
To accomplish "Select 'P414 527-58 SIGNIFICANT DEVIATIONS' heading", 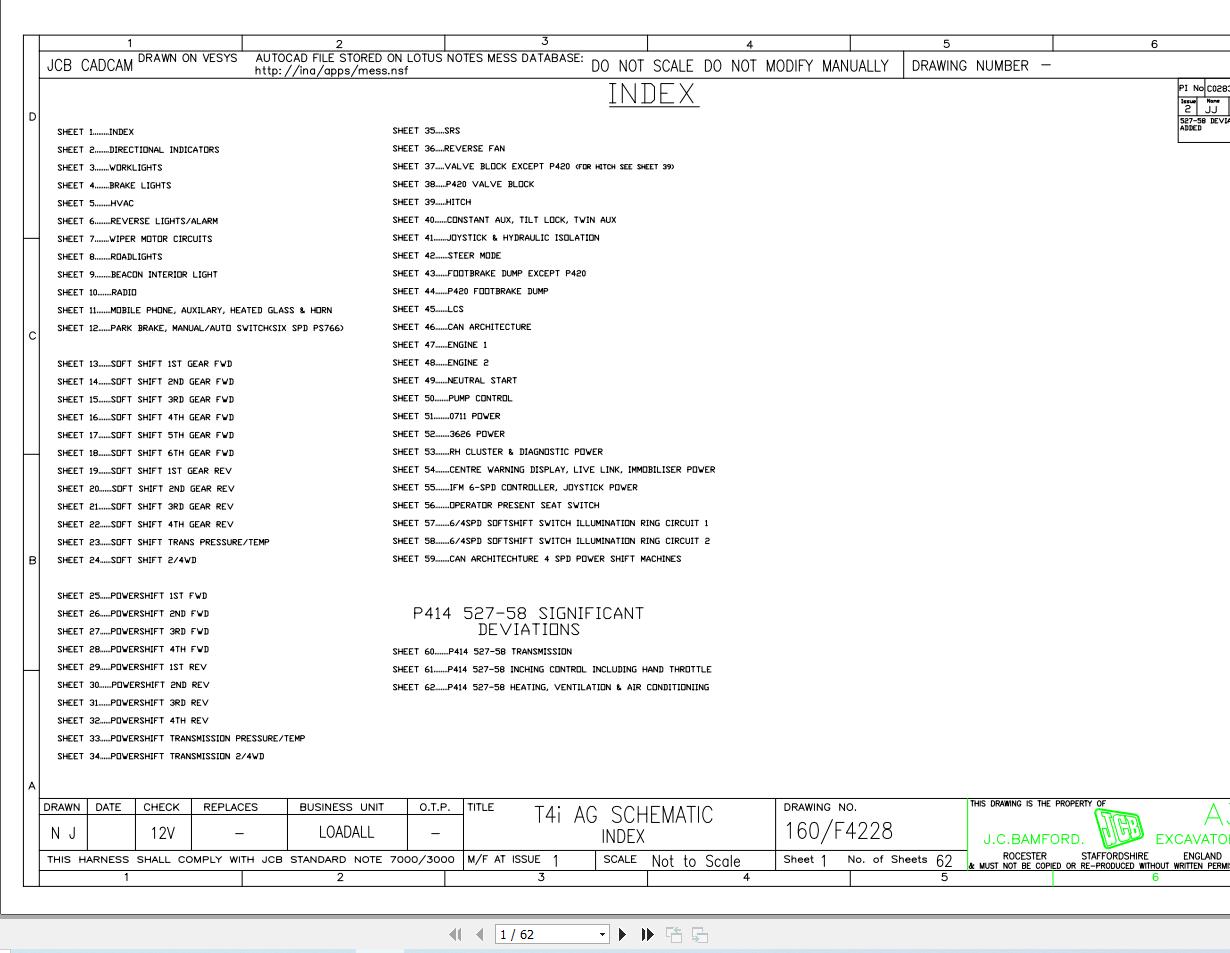I will tap(528, 621).
